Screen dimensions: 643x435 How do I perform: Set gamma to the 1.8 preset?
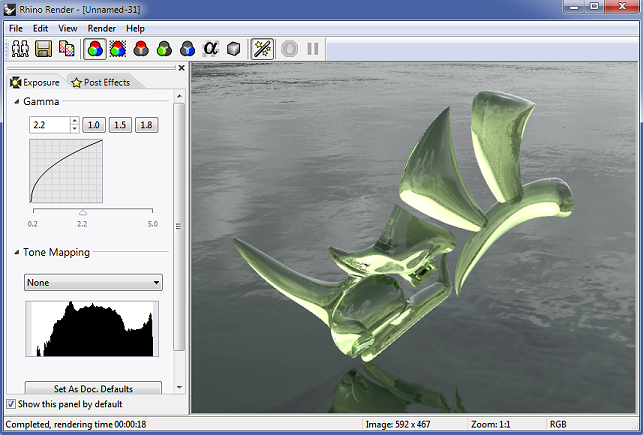146,125
